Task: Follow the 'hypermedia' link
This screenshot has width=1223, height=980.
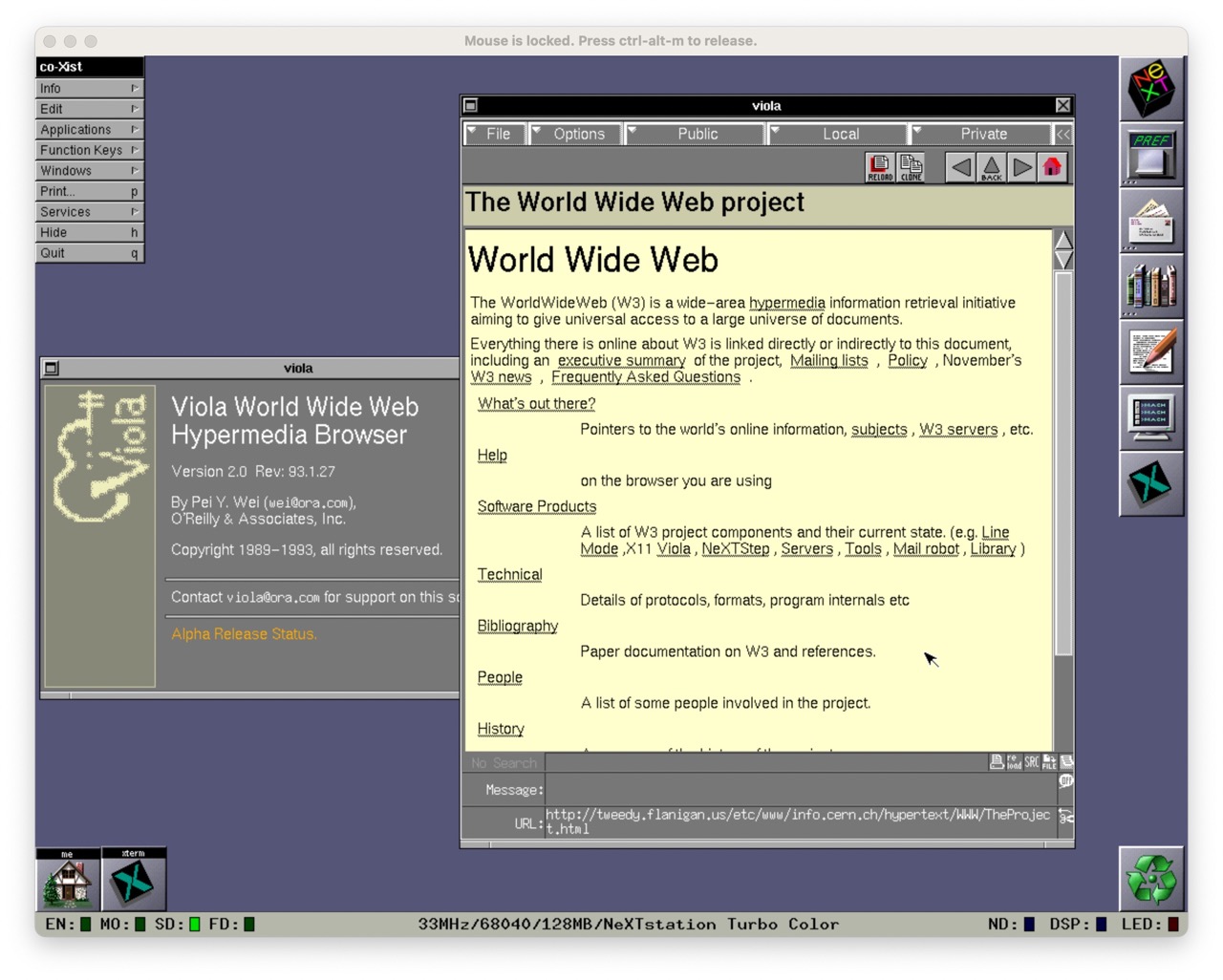Action: pyautogui.click(x=786, y=303)
